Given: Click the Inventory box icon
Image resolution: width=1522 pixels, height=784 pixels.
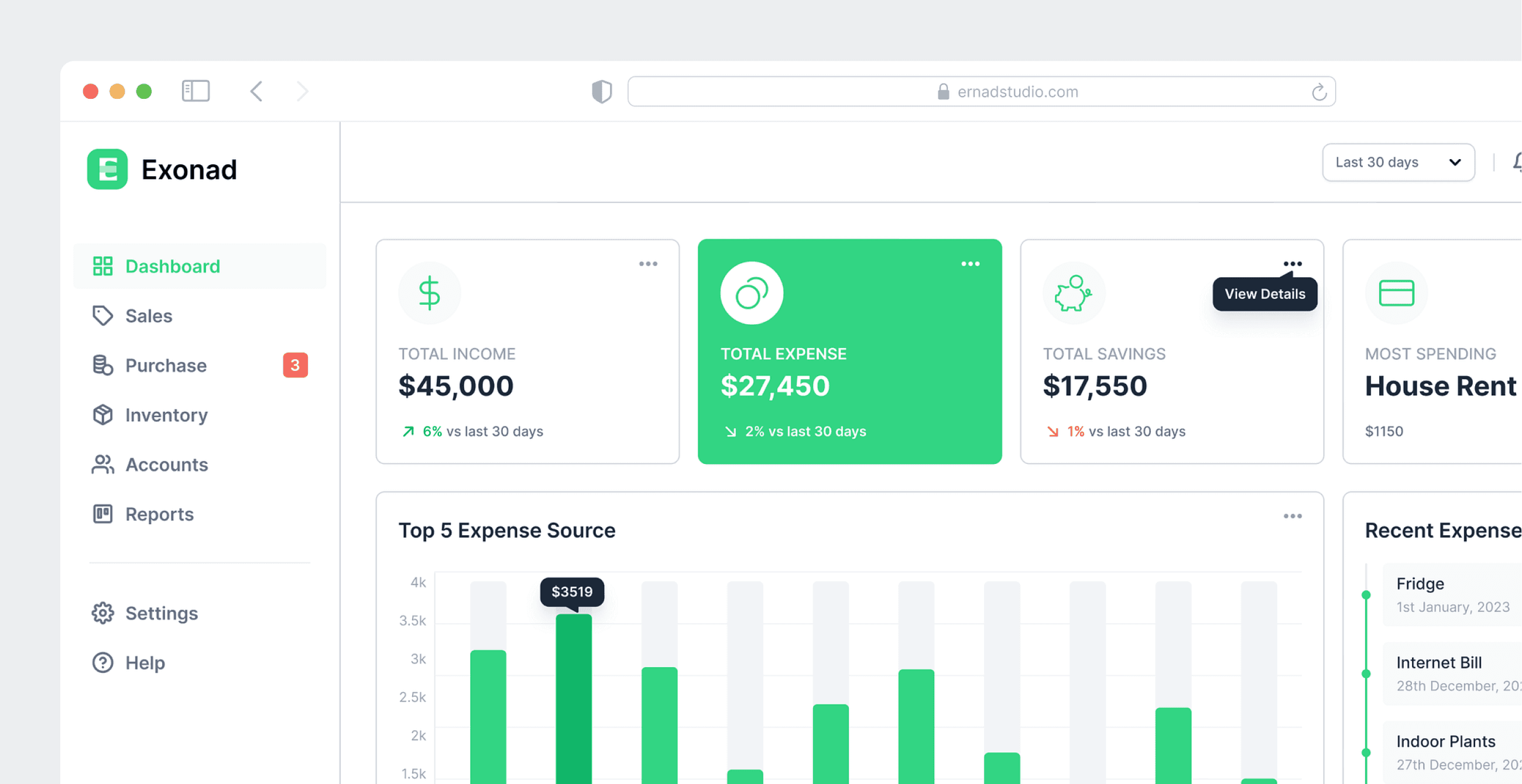Looking at the screenshot, I should tap(103, 415).
